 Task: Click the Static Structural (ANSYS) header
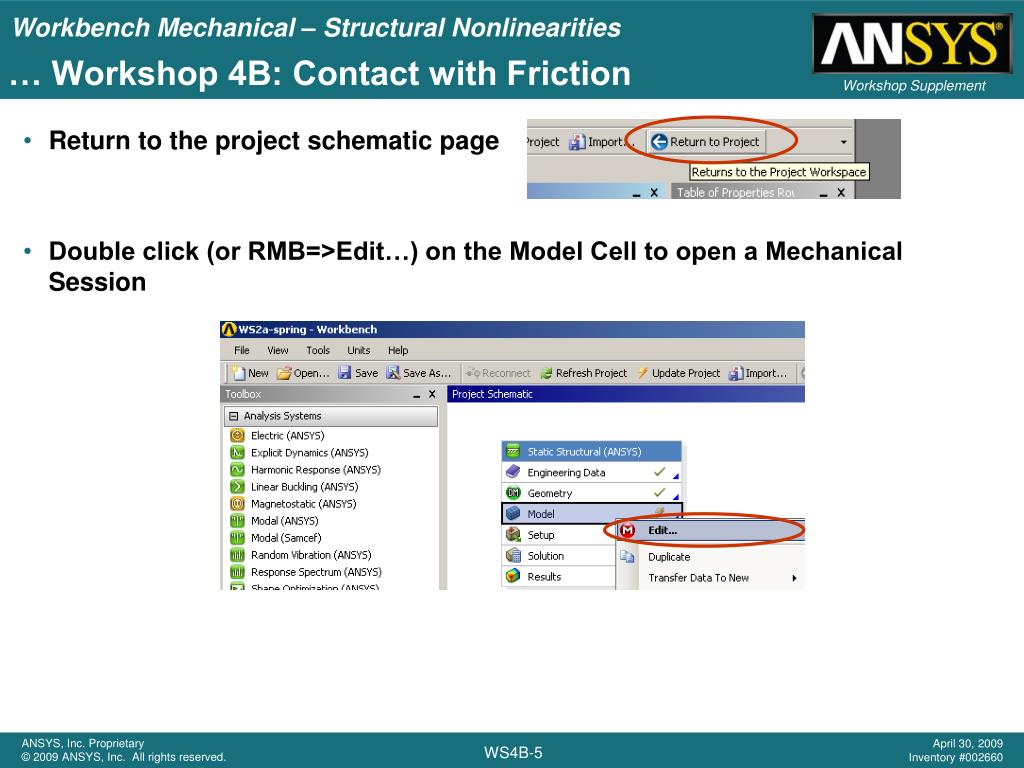(x=592, y=451)
